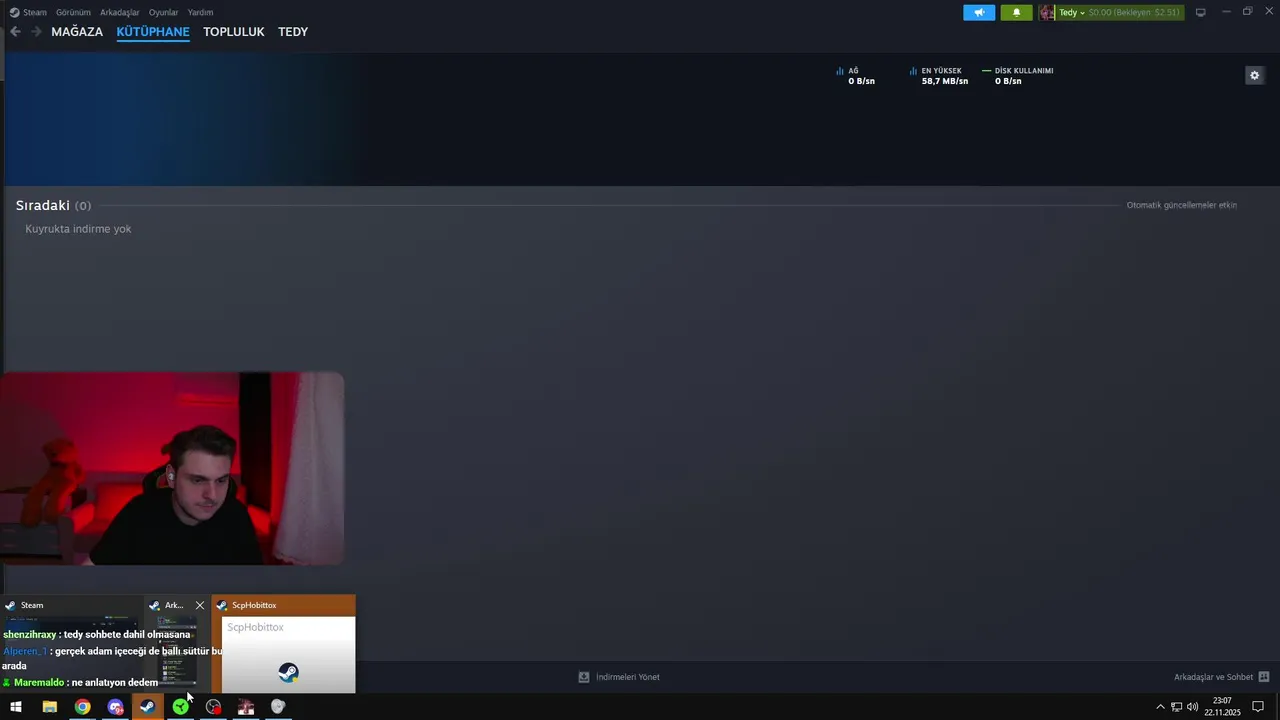Screen dimensions: 1280x720
Task: Open the green circular app in taskbar
Action: 180,707
